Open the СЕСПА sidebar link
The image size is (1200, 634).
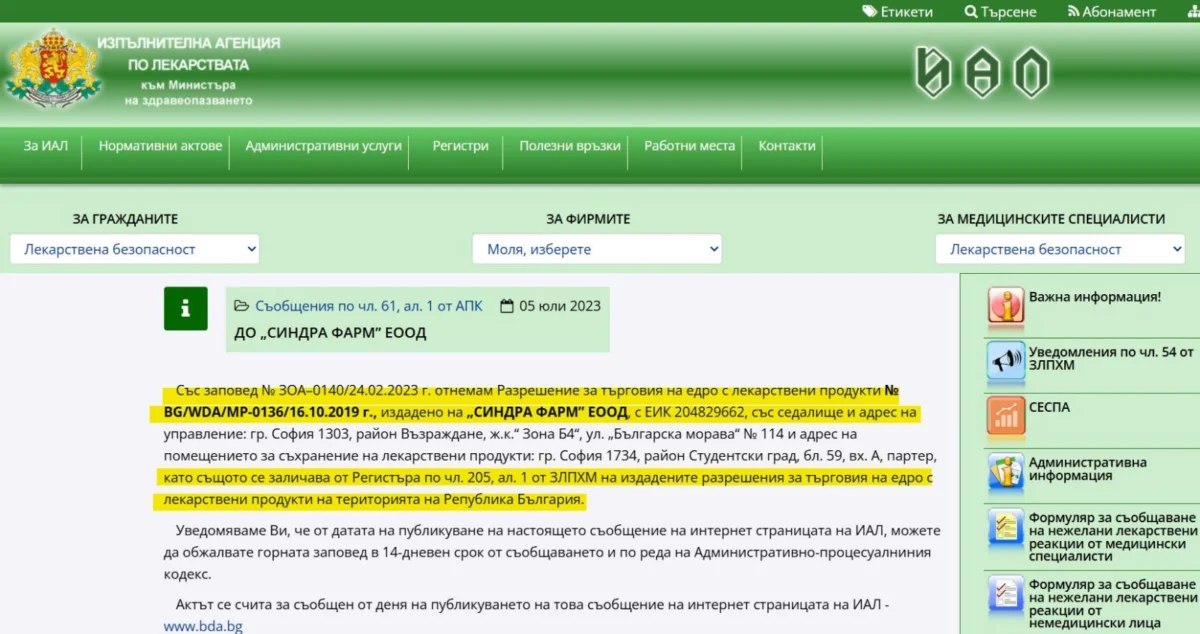point(1049,407)
